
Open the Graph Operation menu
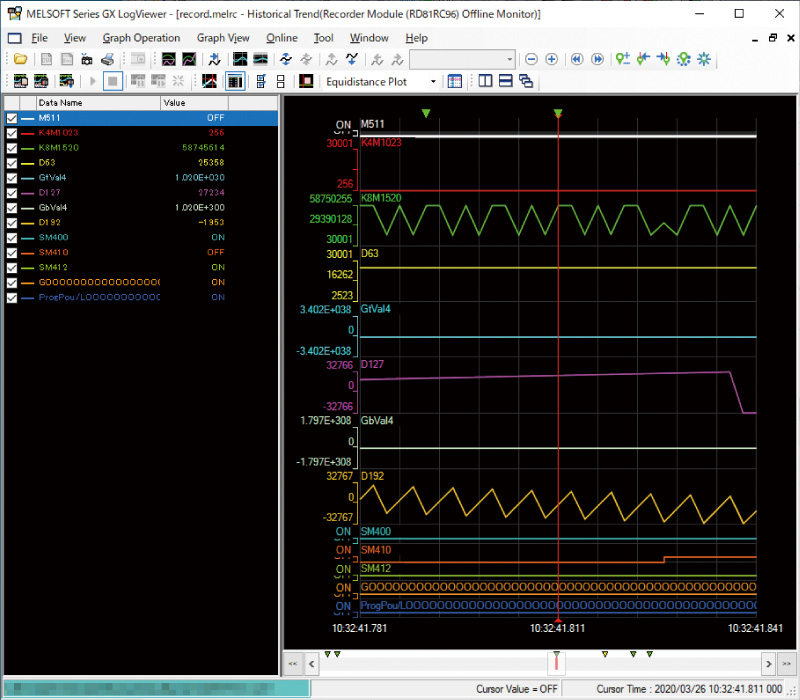coord(141,37)
